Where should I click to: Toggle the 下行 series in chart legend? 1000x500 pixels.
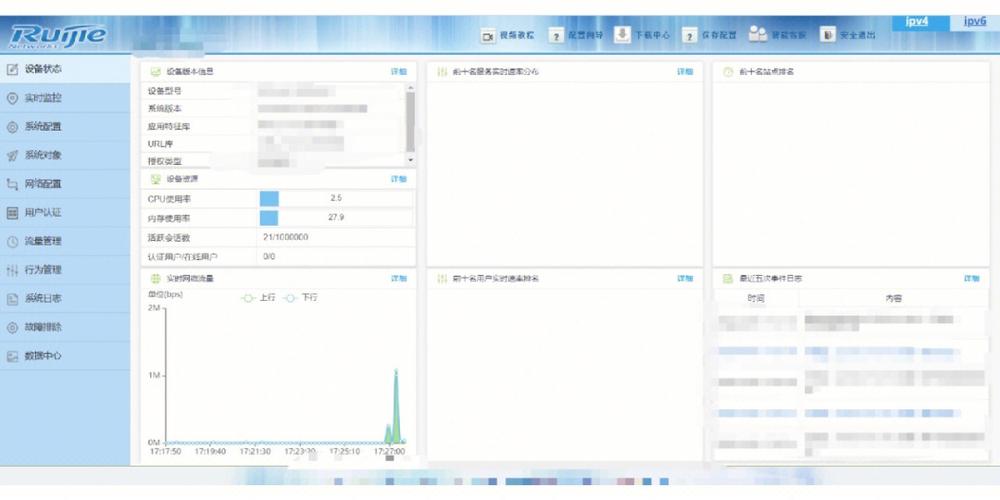pos(300,298)
